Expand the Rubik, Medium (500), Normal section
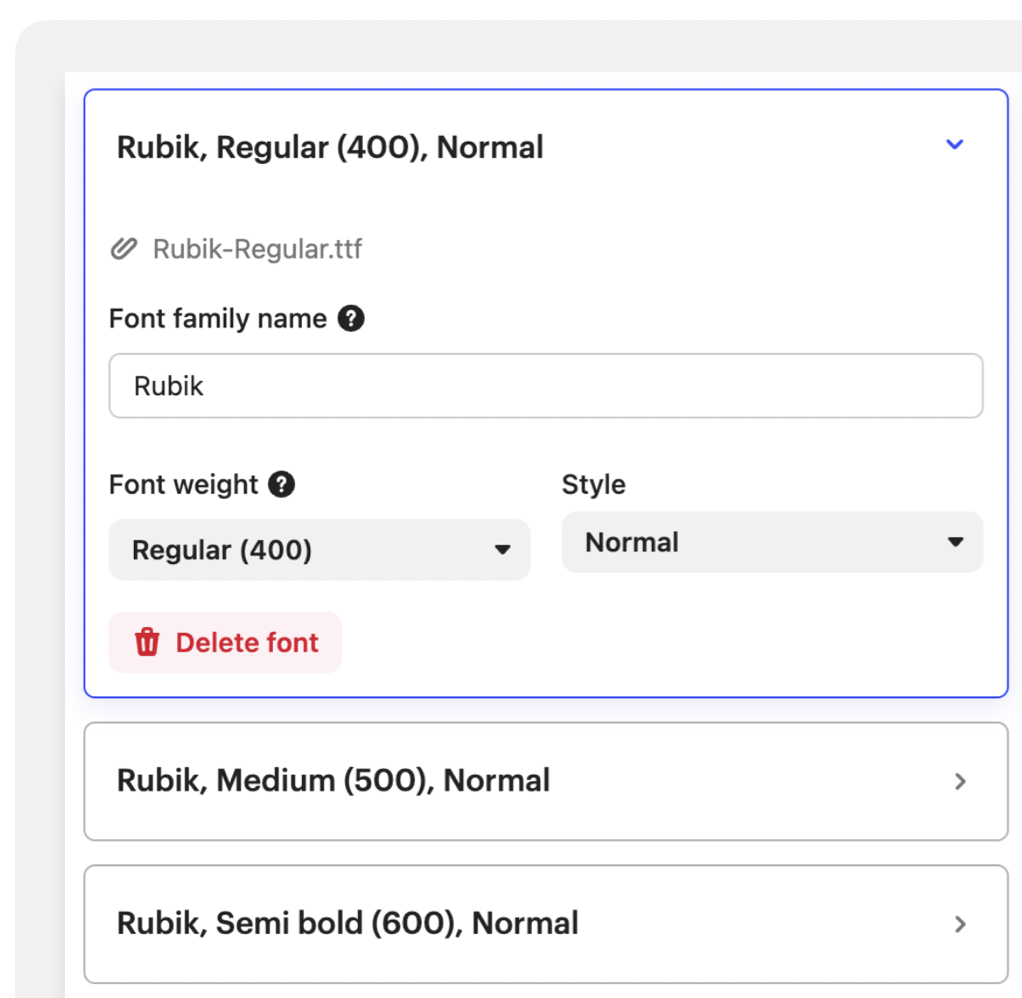Image resolution: width=1022 pixels, height=998 pixels. [333, 781]
